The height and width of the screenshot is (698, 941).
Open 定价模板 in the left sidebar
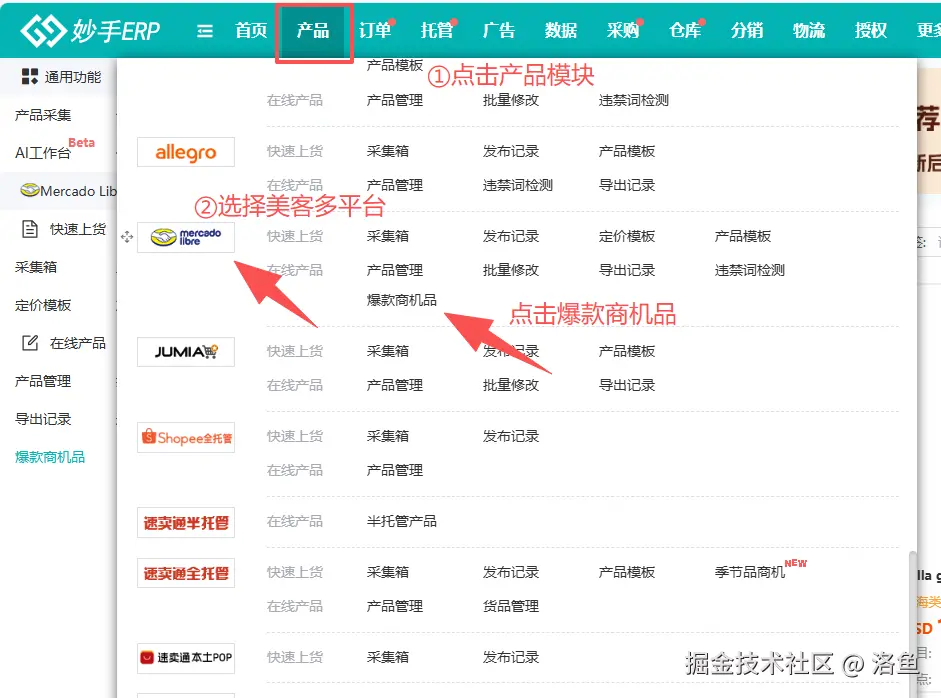pyautogui.click(x=43, y=305)
